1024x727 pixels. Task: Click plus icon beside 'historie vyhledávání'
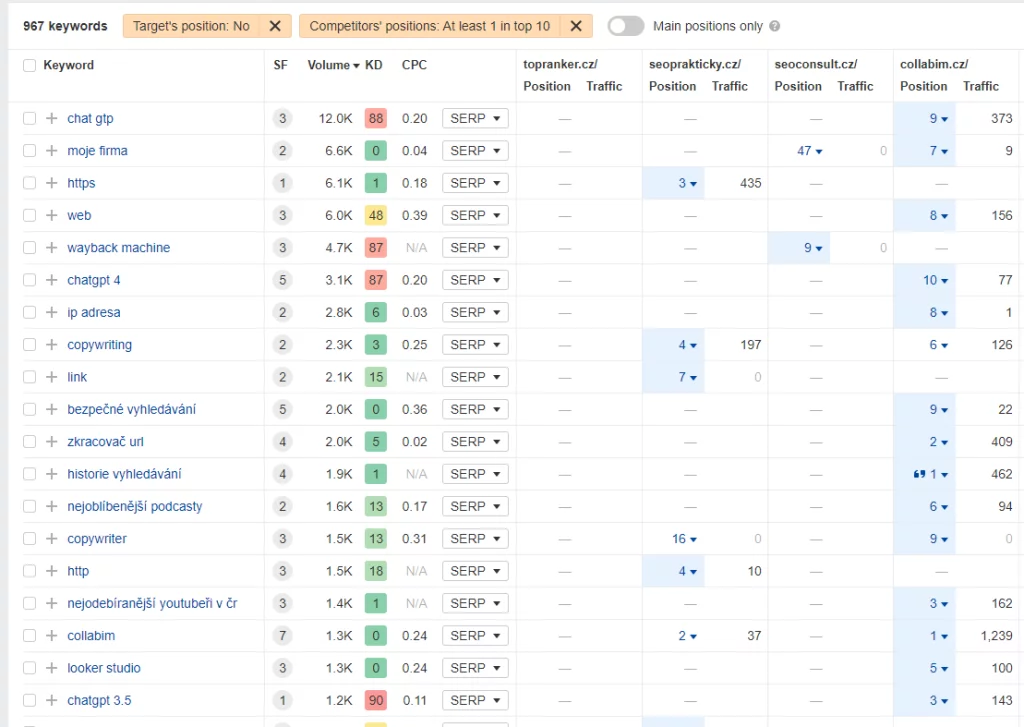tap(52, 474)
